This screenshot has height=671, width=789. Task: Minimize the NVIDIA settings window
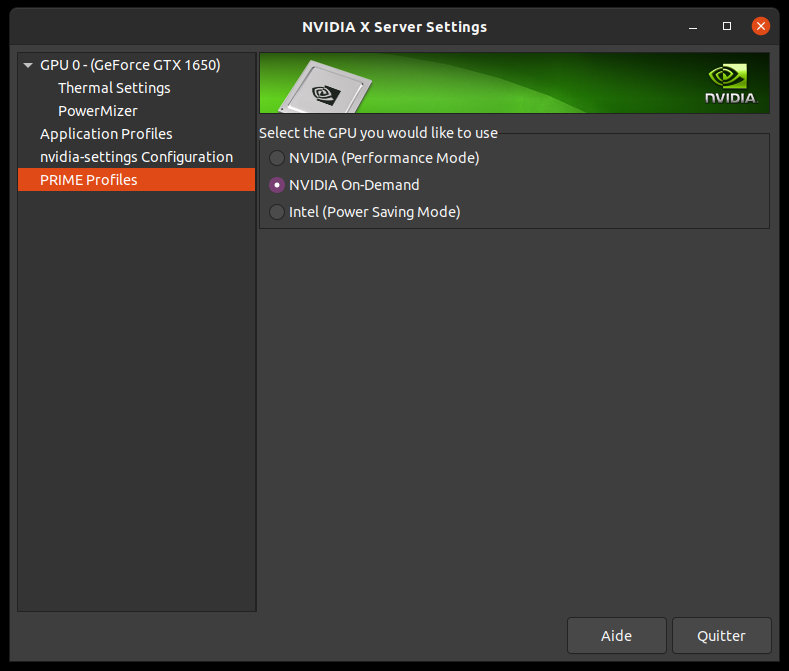click(x=693, y=26)
